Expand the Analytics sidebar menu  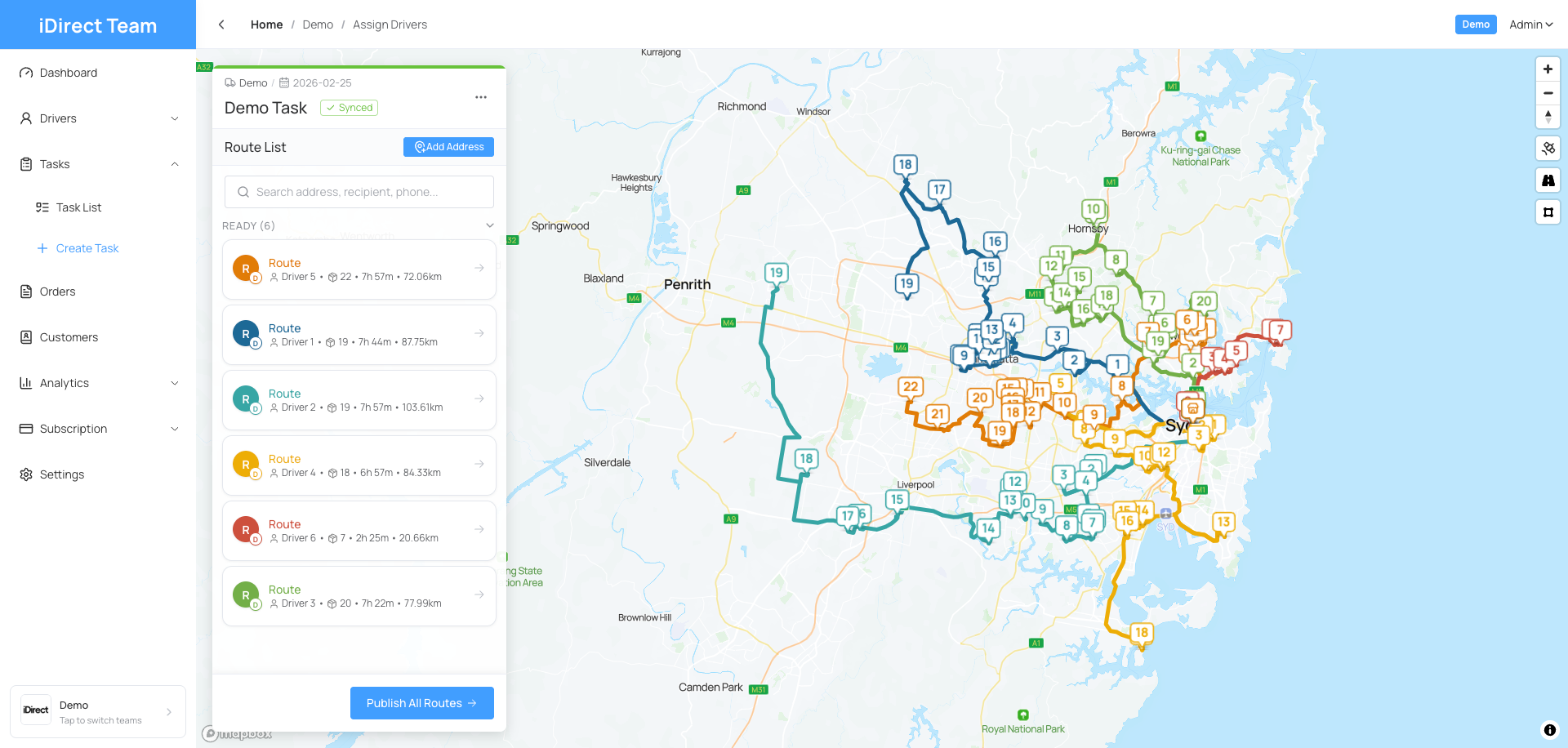pyautogui.click(x=98, y=383)
